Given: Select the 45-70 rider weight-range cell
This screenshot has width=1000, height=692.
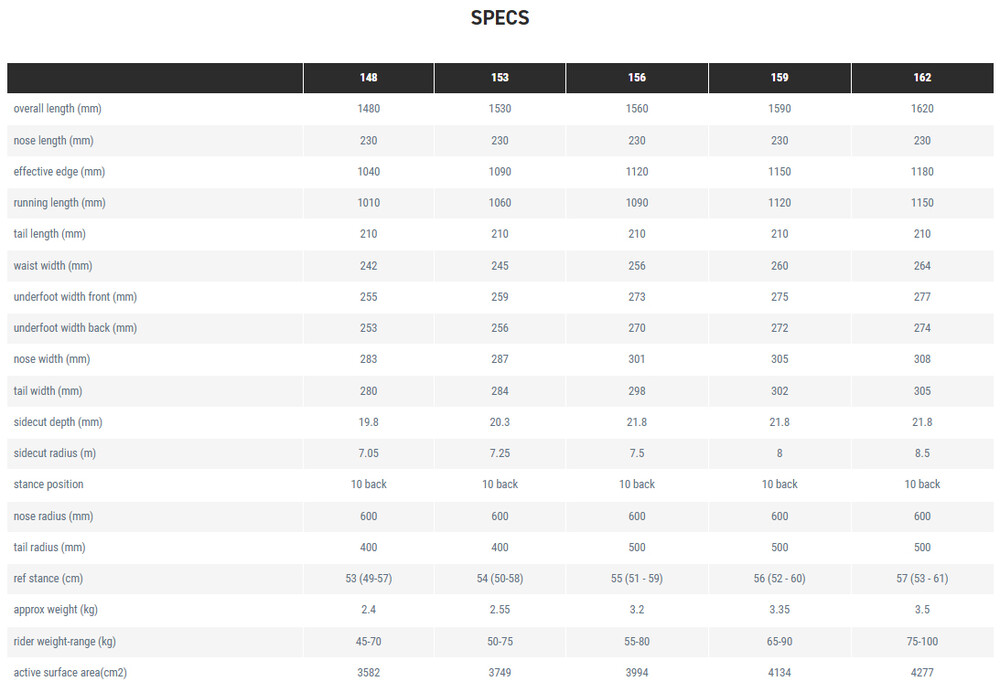Looking at the screenshot, I should (369, 642).
